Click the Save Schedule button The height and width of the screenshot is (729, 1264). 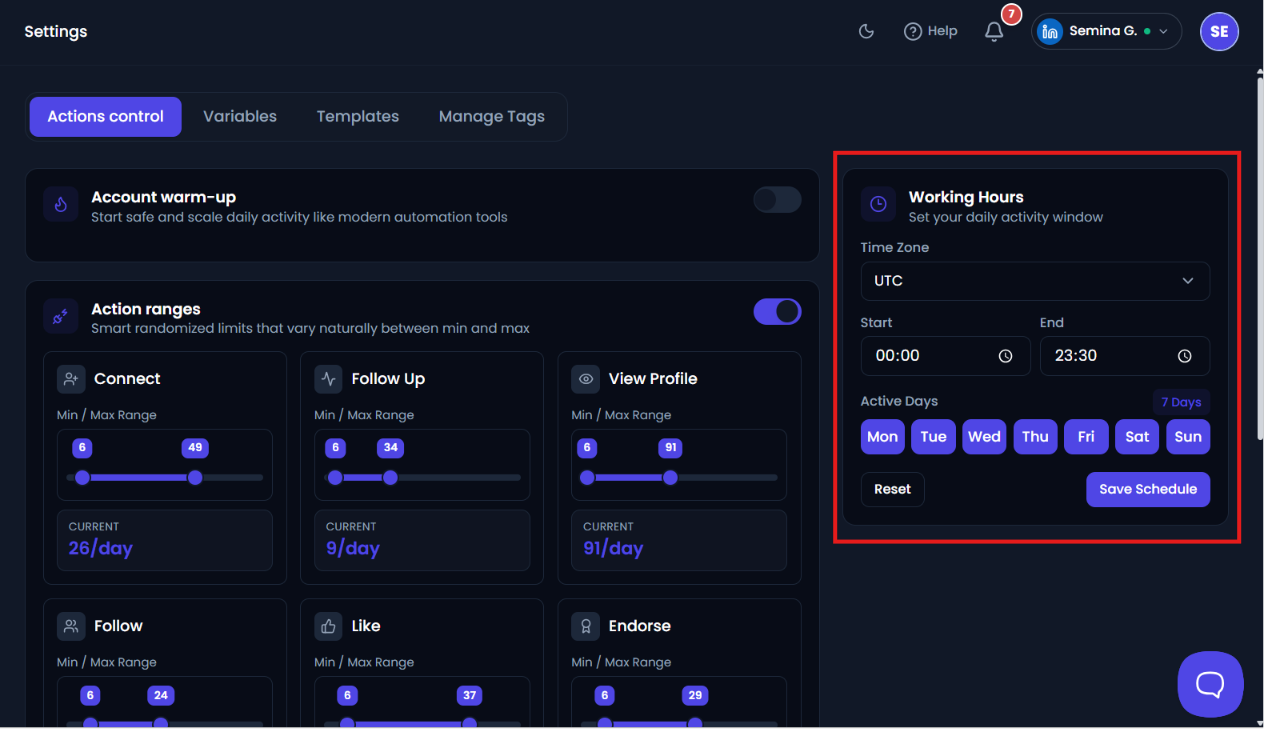point(1148,489)
